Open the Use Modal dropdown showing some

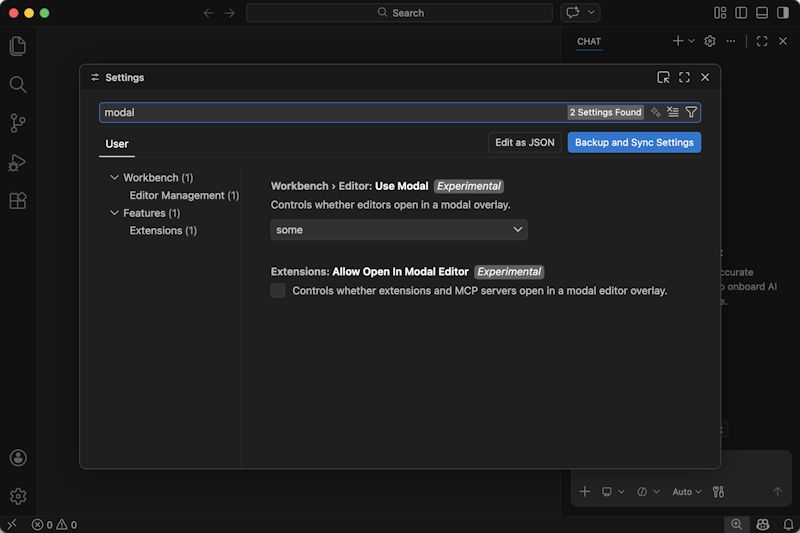[x=399, y=230]
